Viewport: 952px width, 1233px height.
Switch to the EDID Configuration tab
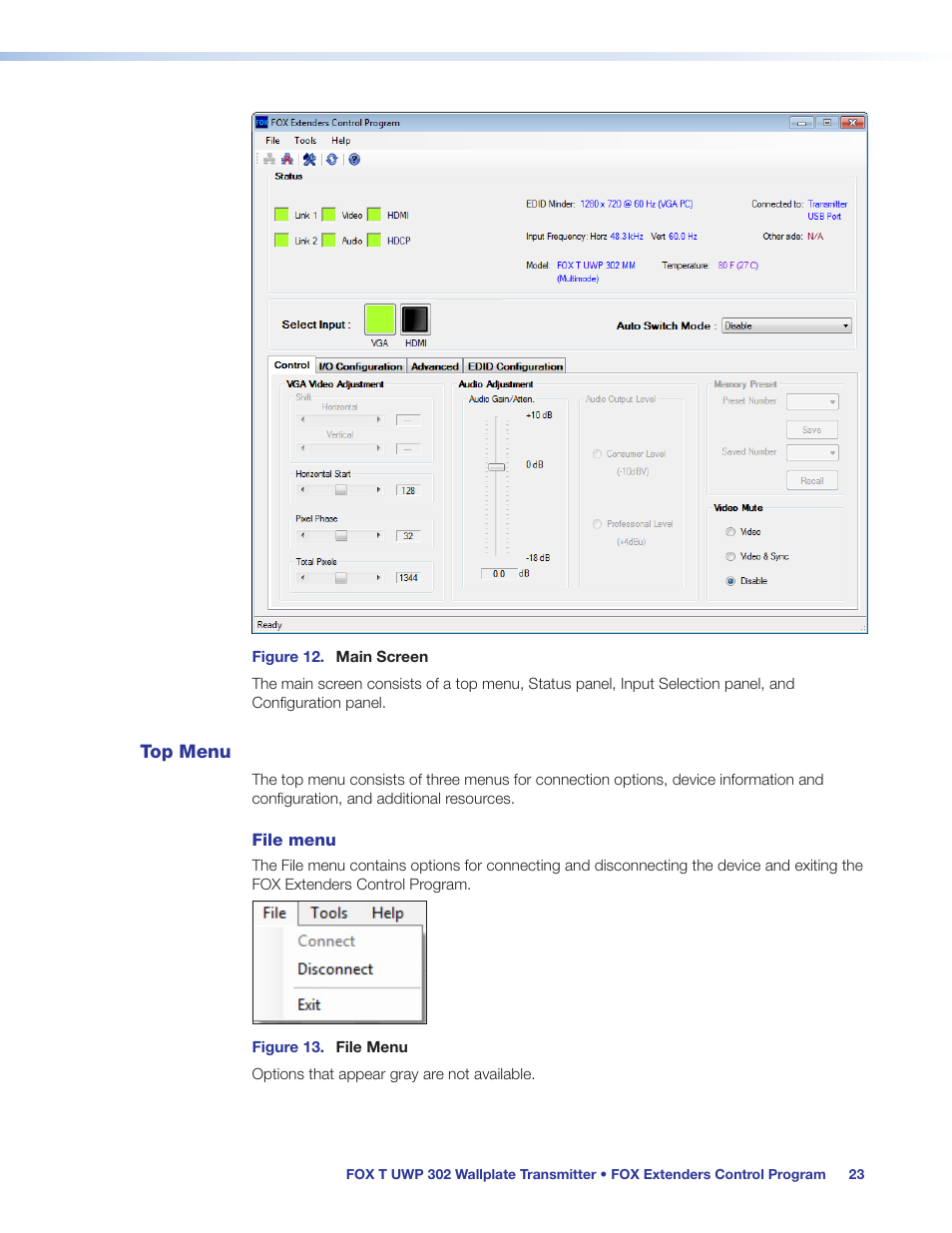click(515, 366)
